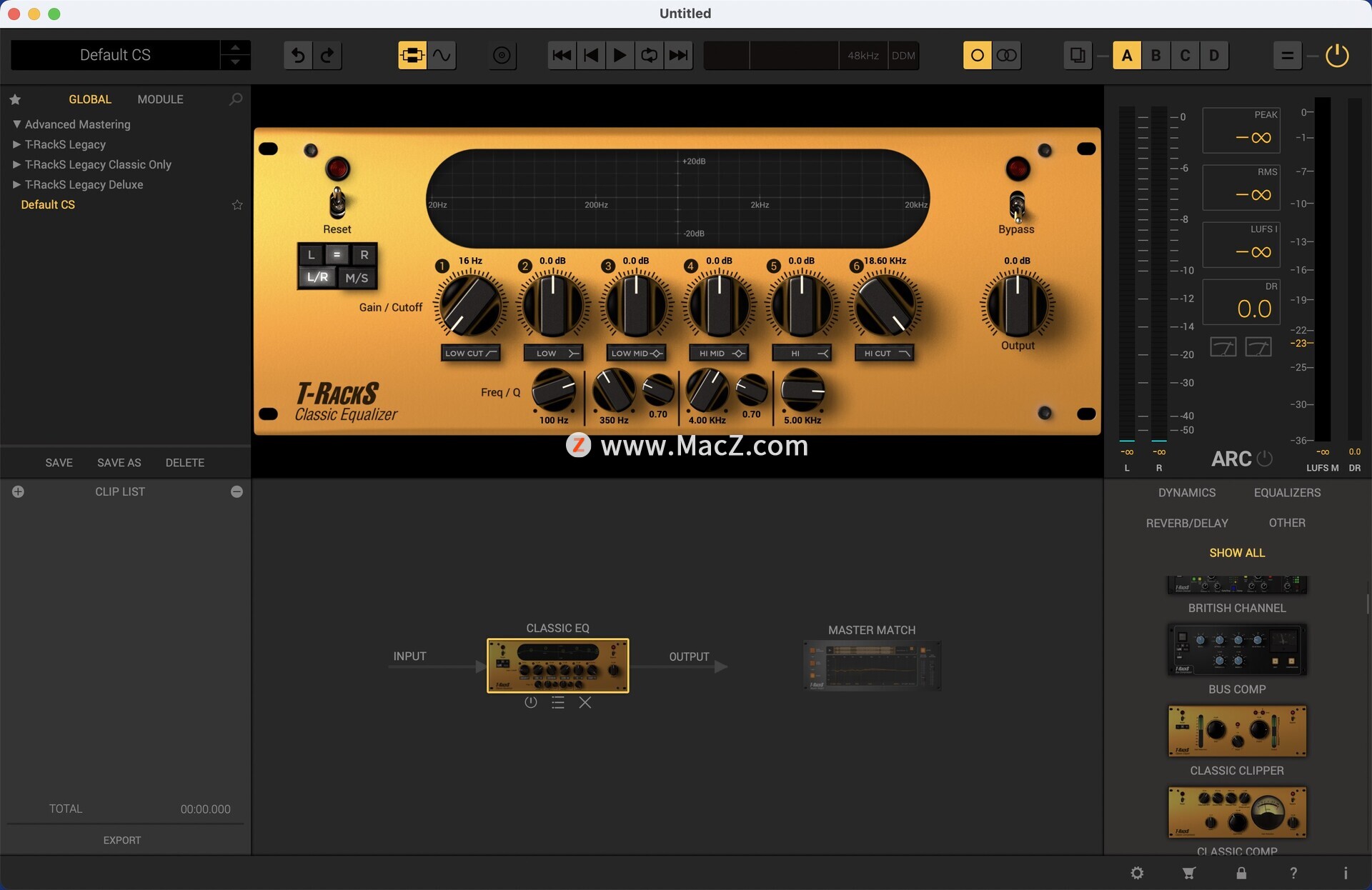Screen dimensions: 1372x890
Task: Toggle ARC power button
Action: (1264, 459)
